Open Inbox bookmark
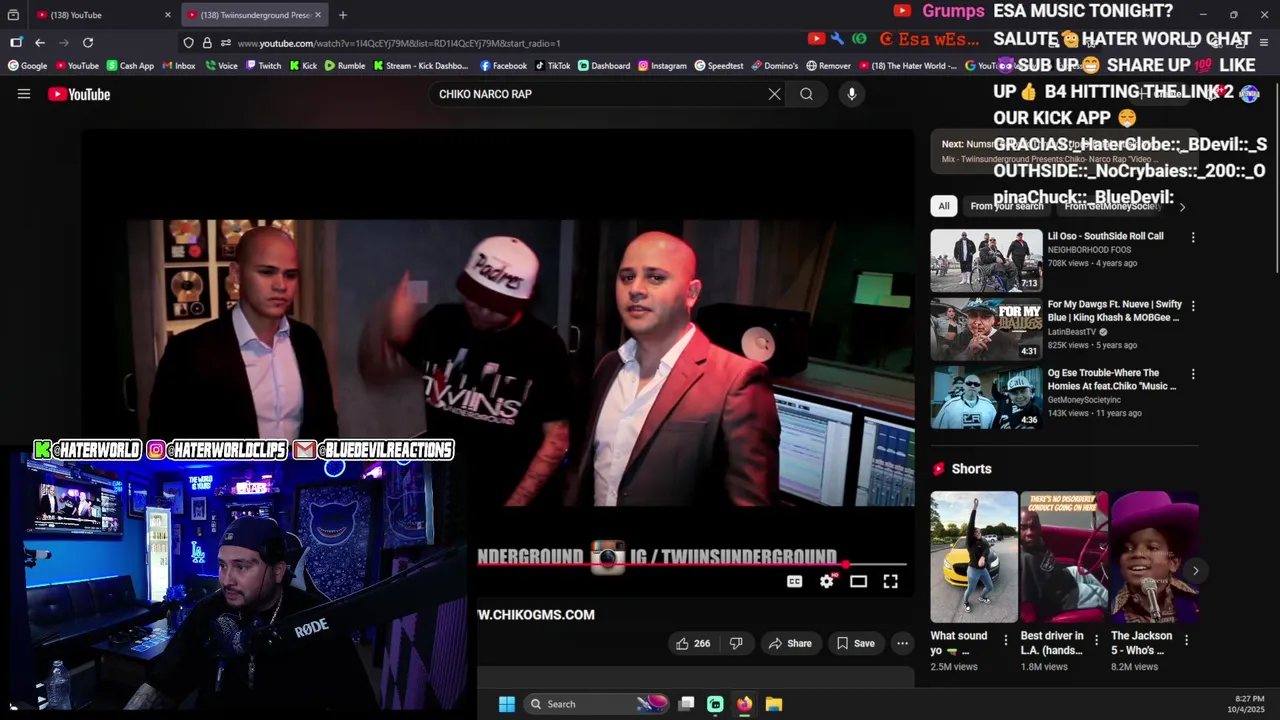Screen dimensions: 1280x720 [178, 66]
